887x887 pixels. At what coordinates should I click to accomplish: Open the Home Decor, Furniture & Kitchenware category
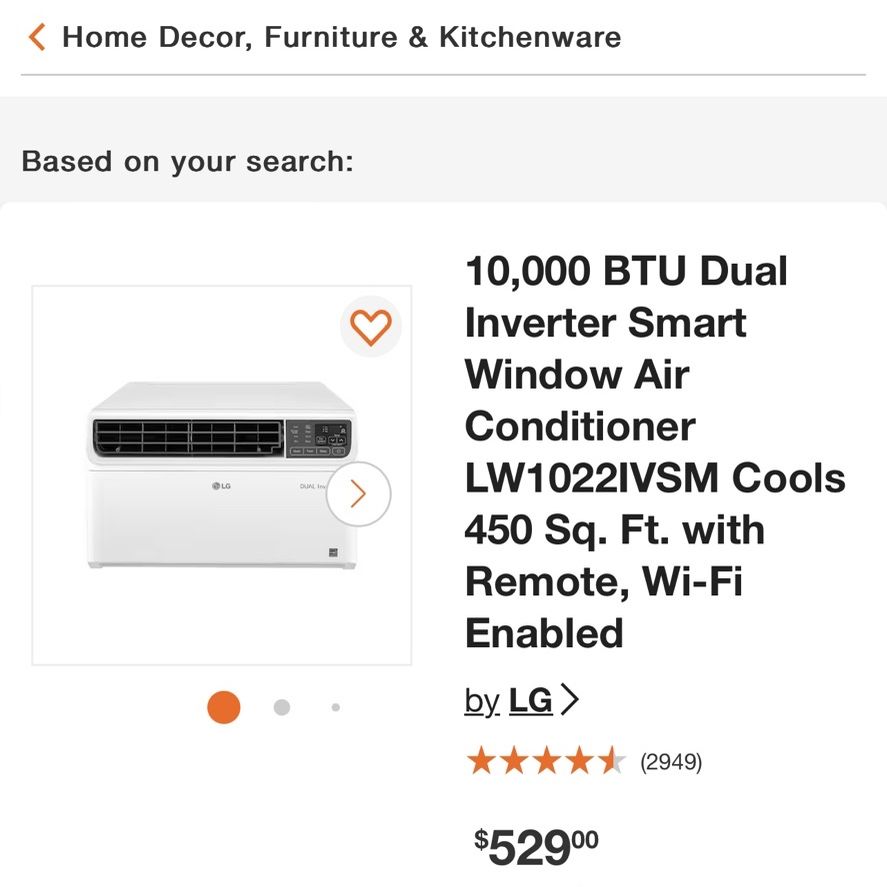coord(342,37)
